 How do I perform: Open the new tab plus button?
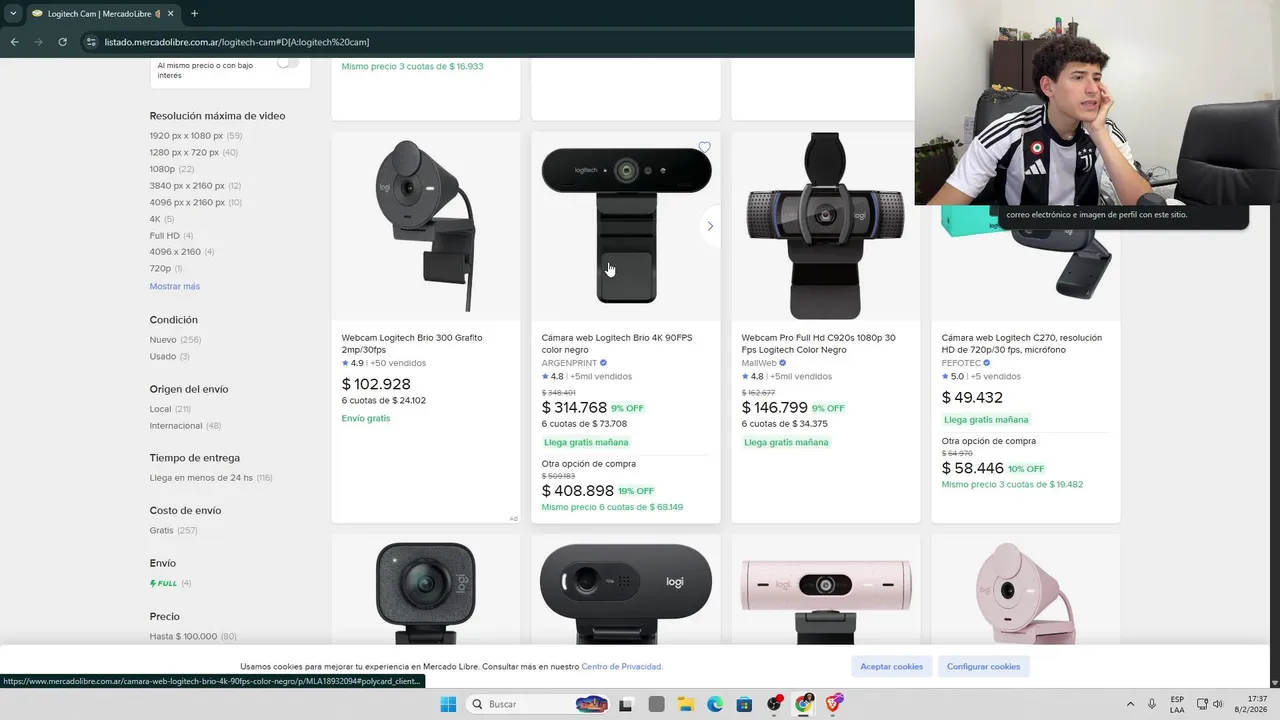click(194, 13)
